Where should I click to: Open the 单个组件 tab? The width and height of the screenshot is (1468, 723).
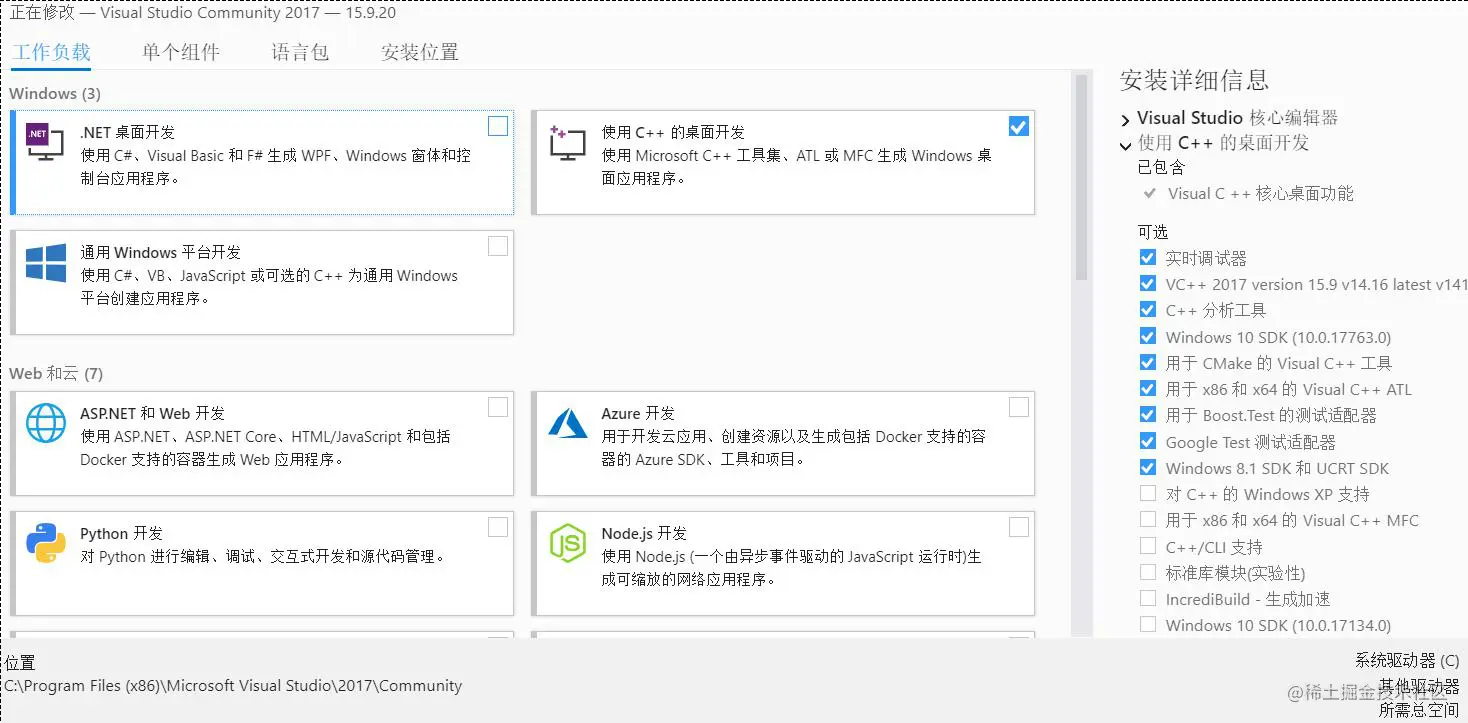[x=181, y=52]
